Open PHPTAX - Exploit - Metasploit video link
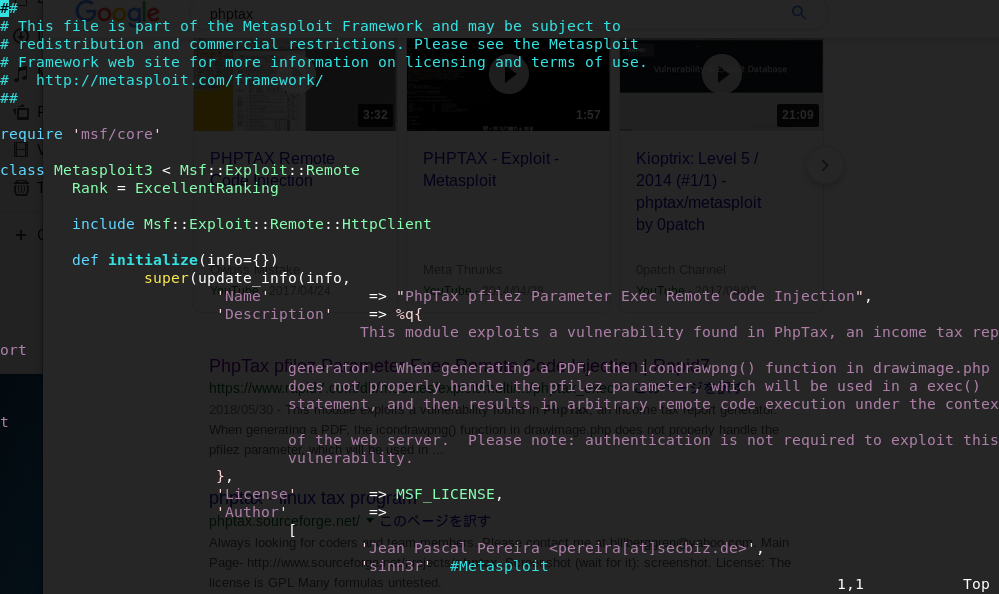The height and width of the screenshot is (594, 999). pos(491,170)
